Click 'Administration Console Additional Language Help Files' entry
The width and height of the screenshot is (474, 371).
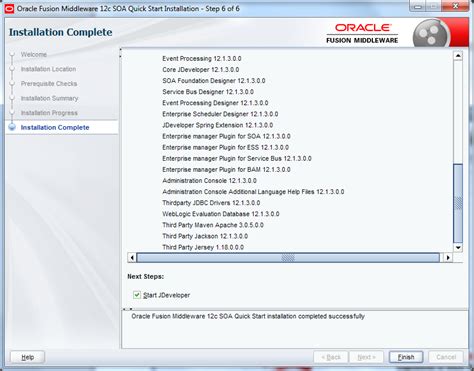[253, 192]
